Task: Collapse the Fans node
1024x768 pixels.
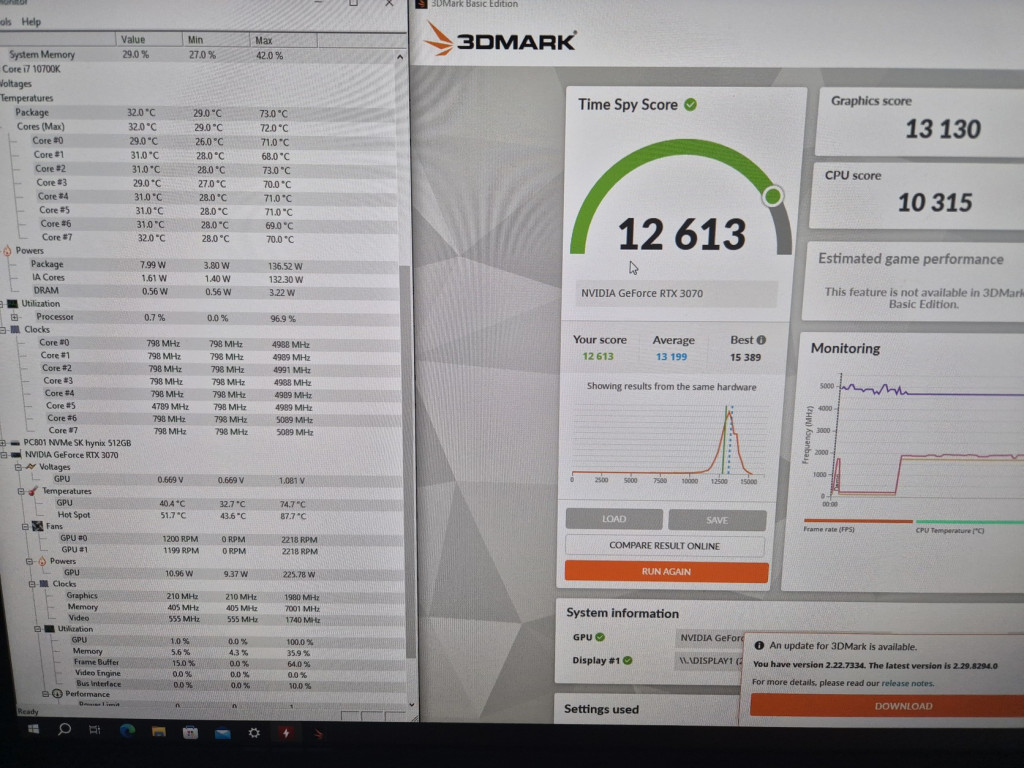Action: tap(25, 526)
